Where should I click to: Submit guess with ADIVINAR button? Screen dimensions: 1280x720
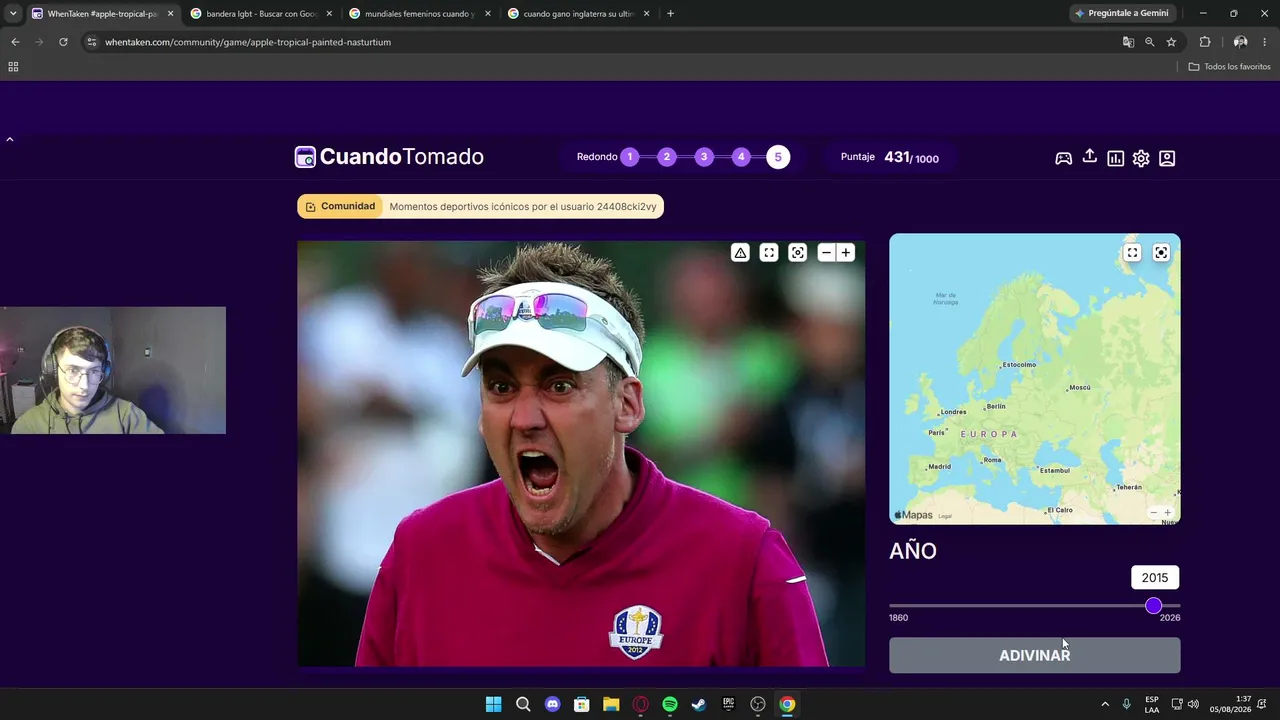(1035, 655)
